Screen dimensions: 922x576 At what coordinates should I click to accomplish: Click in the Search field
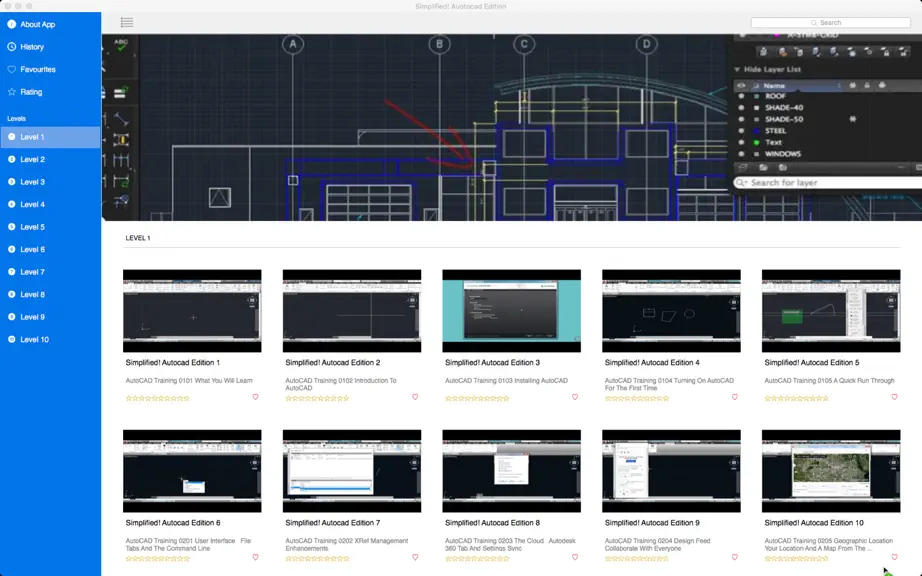[830, 22]
